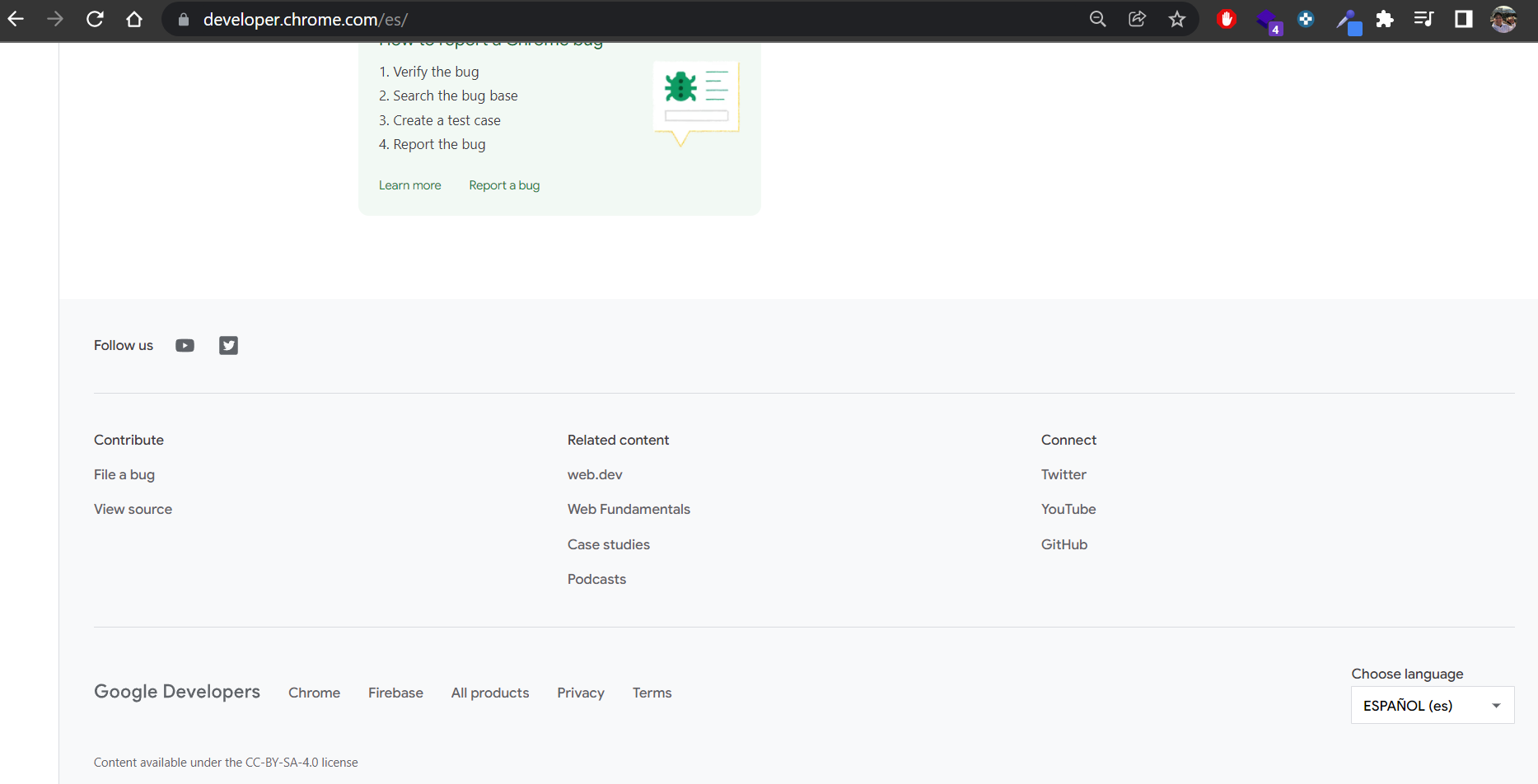Image resolution: width=1538 pixels, height=784 pixels.
Task: Open the Choose language dropdown
Action: click(1432, 705)
